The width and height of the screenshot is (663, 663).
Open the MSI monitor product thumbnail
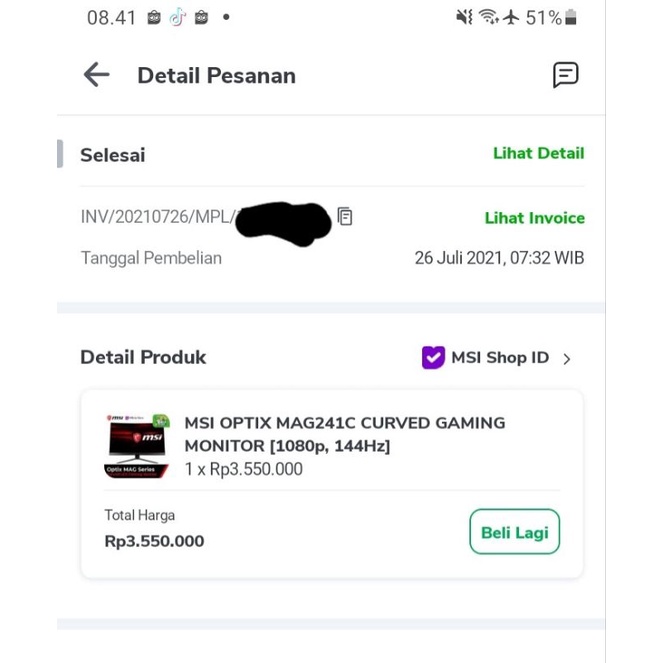click(x=136, y=446)
